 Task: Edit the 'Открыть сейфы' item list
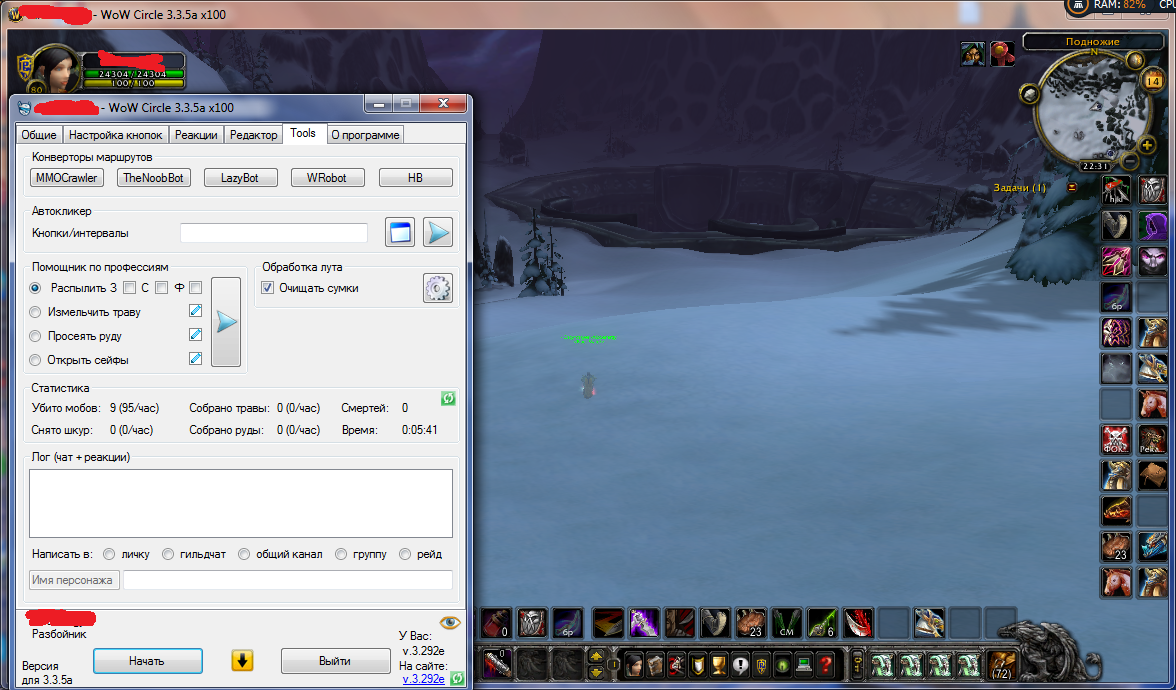point(195,358)
